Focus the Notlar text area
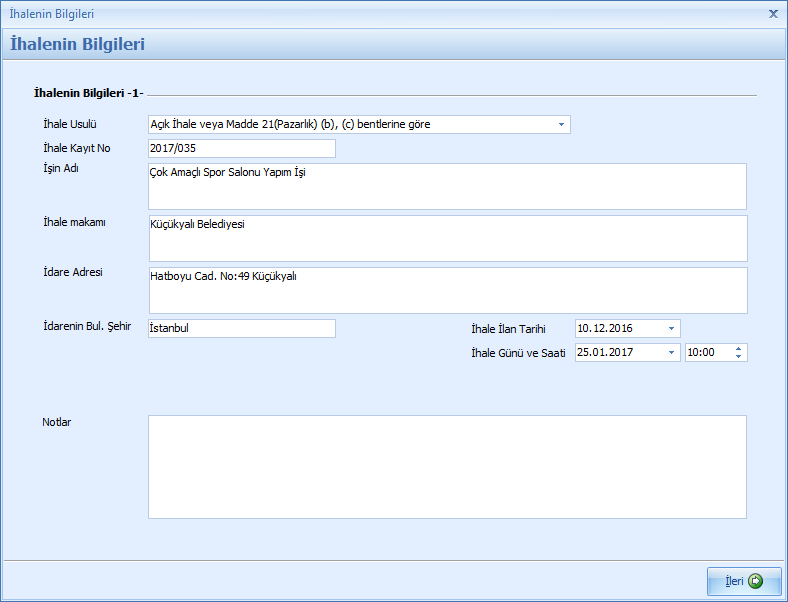The height and width of the screenshot is (602, 788). [446, 467]
